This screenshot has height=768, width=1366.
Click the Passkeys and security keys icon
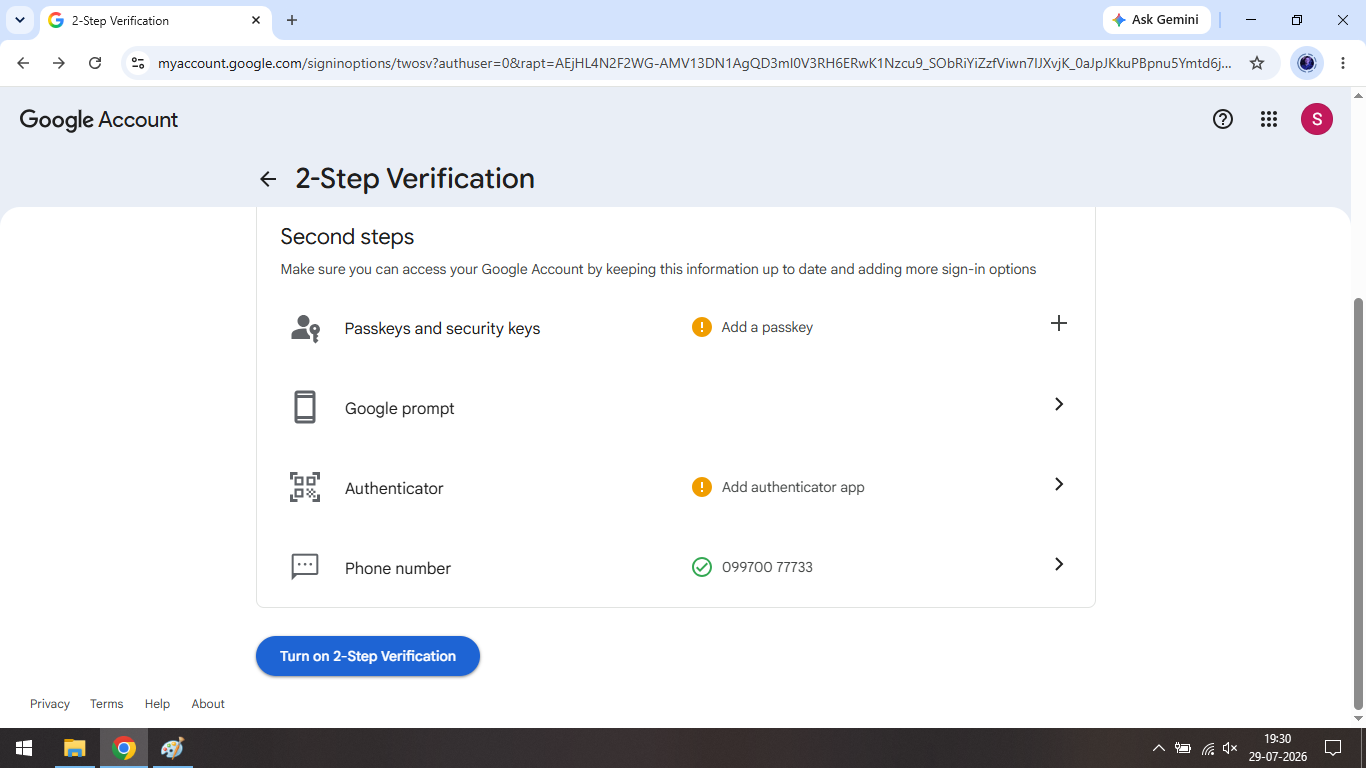[305, 328]
